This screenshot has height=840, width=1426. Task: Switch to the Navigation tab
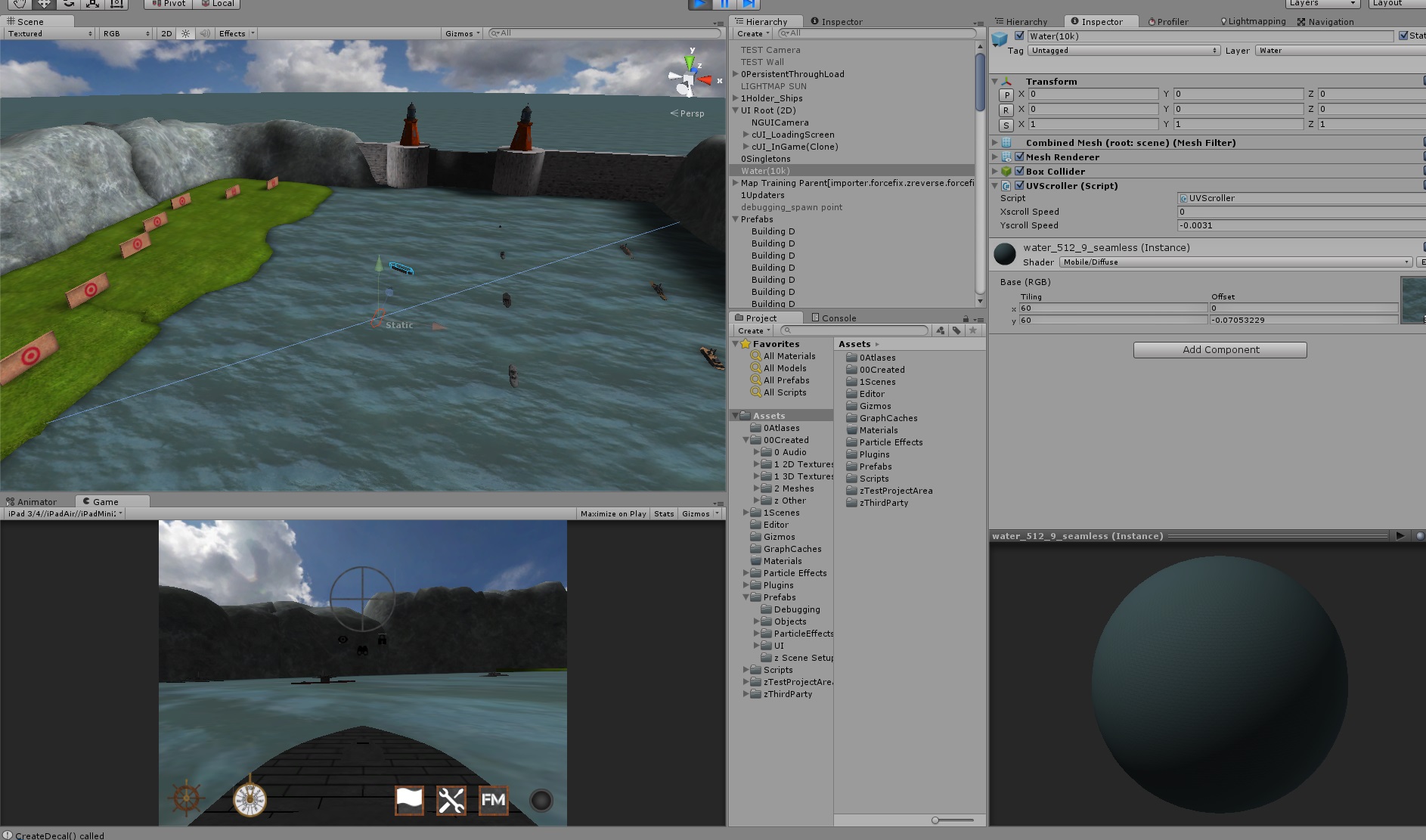(1325, 22)
